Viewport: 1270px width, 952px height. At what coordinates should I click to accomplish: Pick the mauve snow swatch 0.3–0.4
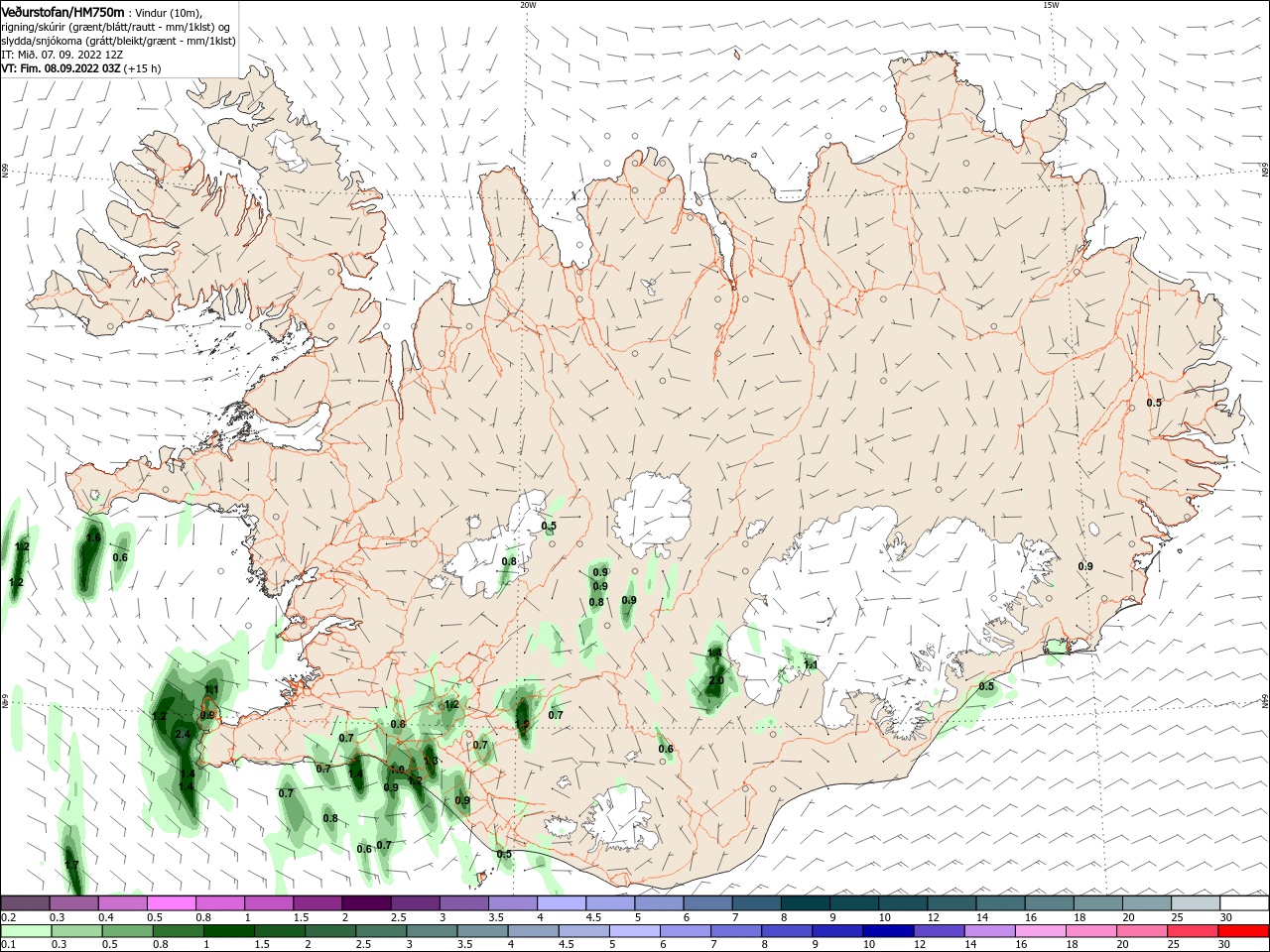click(x=75, y=903)
